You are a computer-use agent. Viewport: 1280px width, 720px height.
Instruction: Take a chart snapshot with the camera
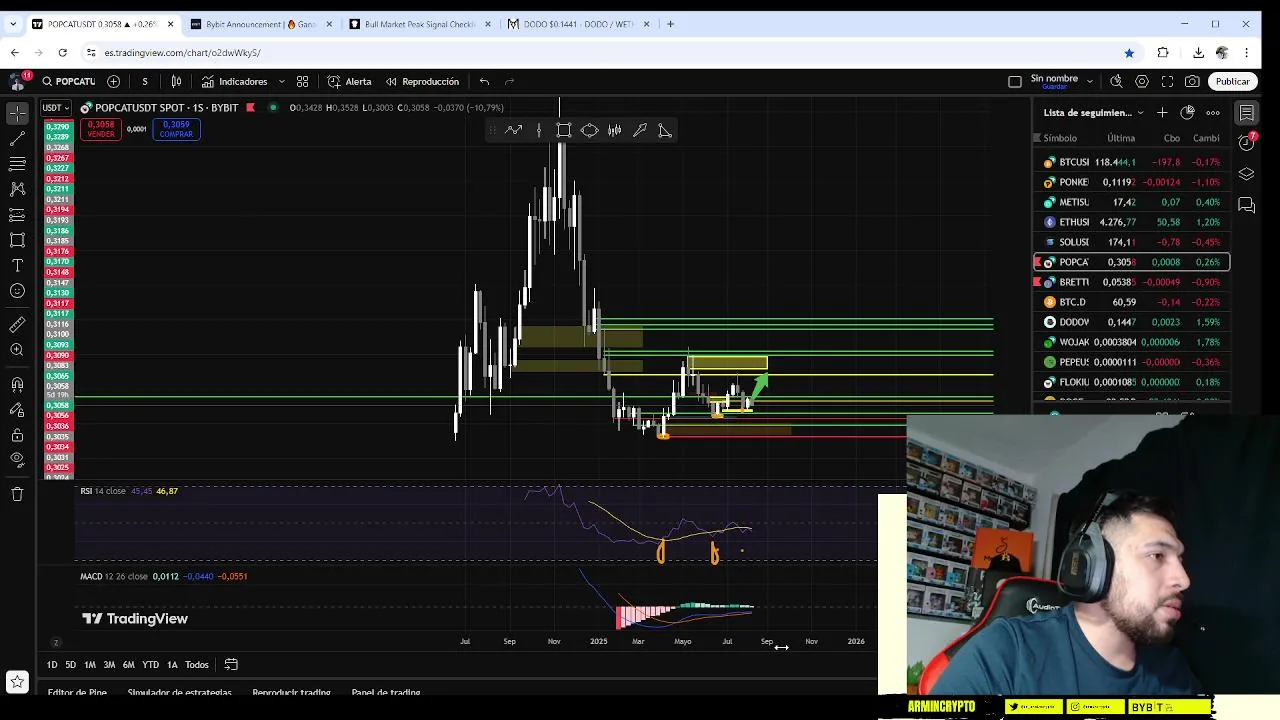point(1192,82)
